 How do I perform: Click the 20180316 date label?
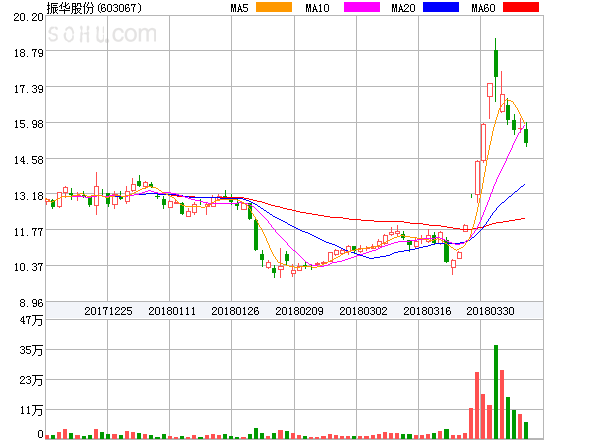click(427, 311)
